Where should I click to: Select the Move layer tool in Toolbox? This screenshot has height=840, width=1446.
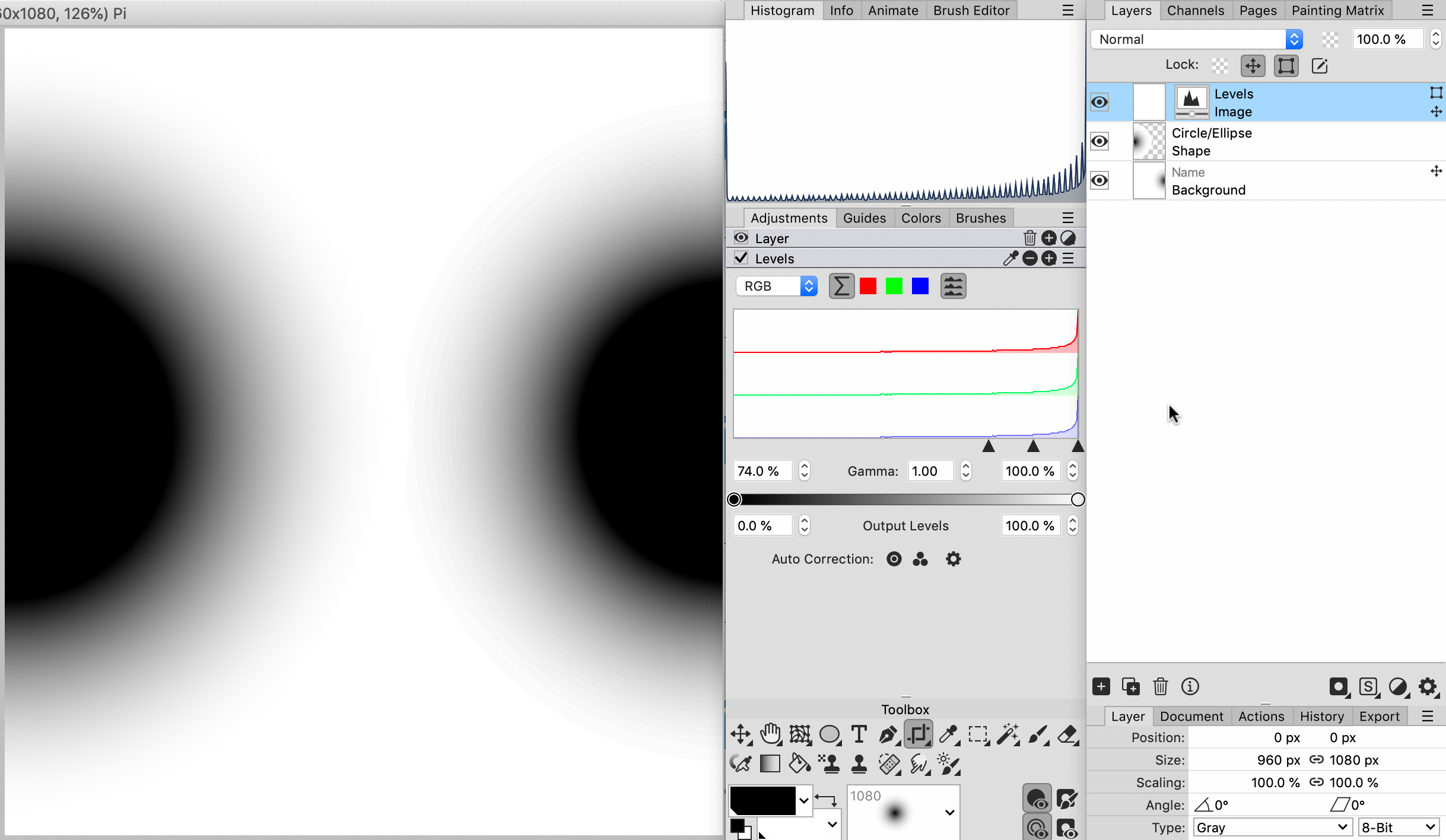click(x=741, y=734)
